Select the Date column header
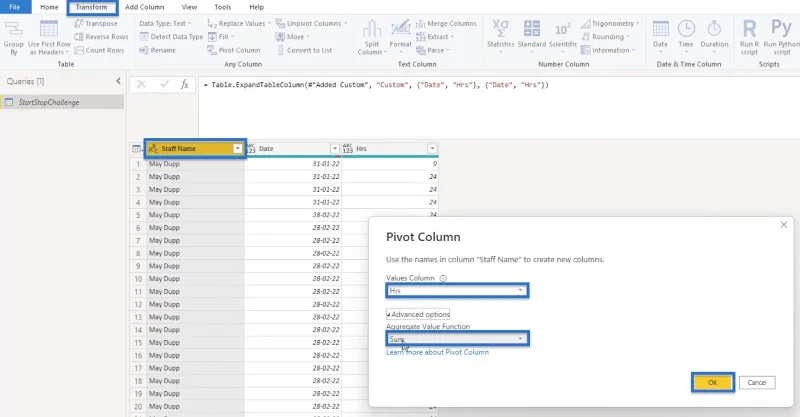The image size is (800, 417). [x=293, y=149]
